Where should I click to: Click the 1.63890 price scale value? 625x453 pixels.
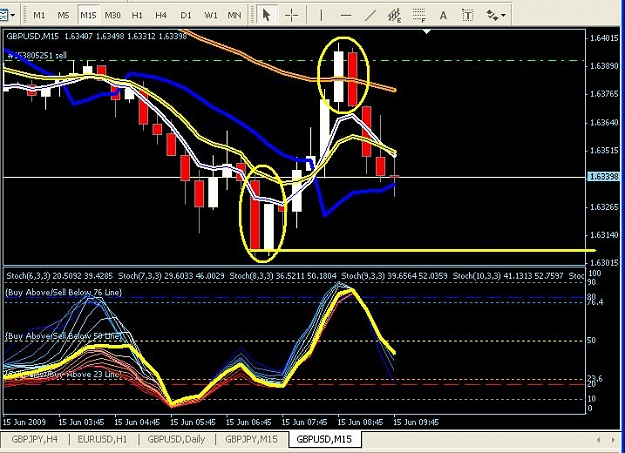click(604, 66)
